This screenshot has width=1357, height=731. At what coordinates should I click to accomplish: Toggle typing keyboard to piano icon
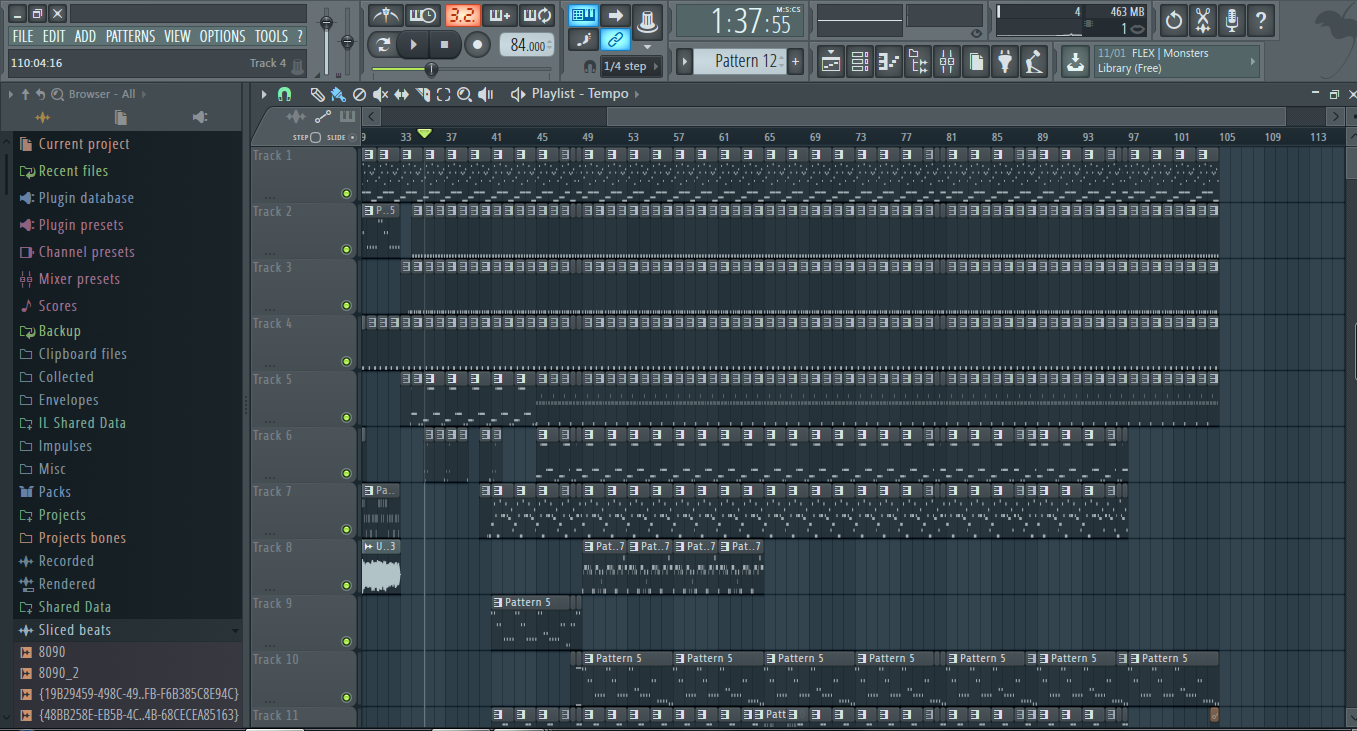click(583, 15)
